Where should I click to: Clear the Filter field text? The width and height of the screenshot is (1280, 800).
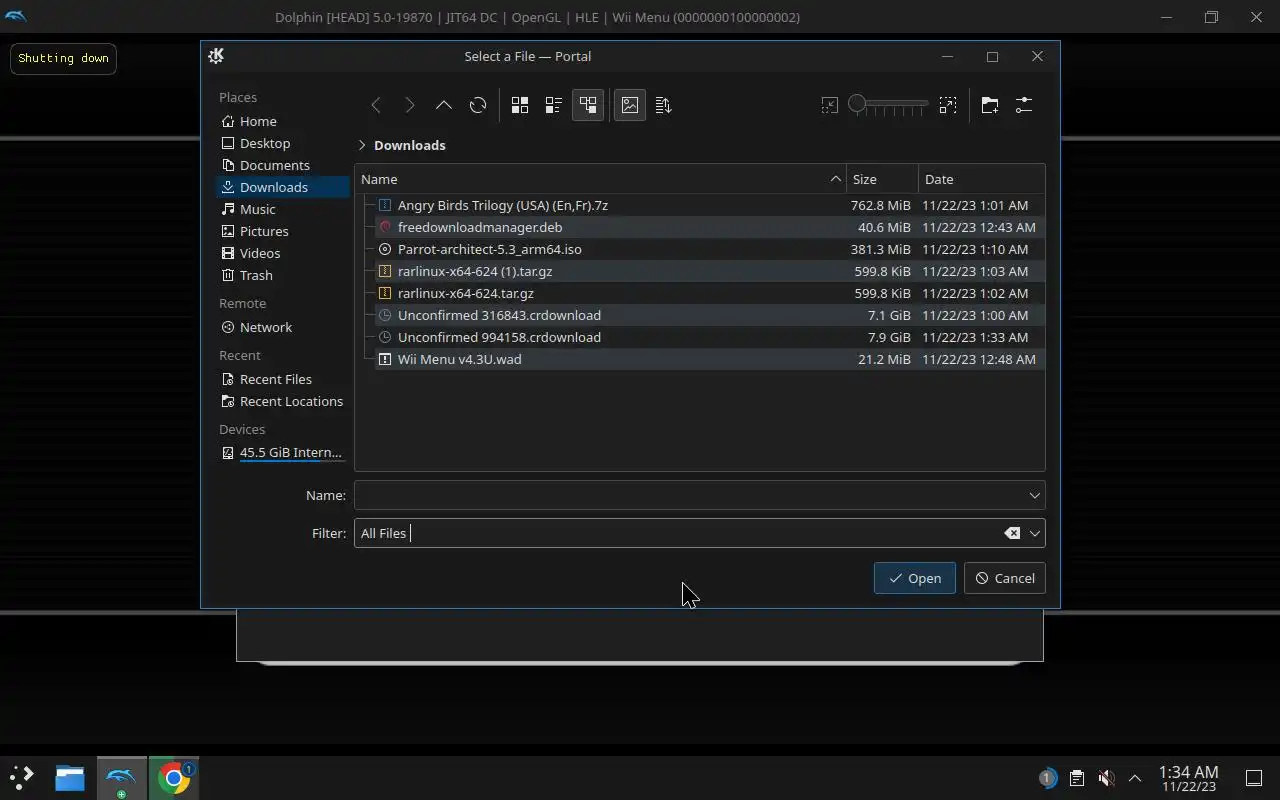[1012, 533]
